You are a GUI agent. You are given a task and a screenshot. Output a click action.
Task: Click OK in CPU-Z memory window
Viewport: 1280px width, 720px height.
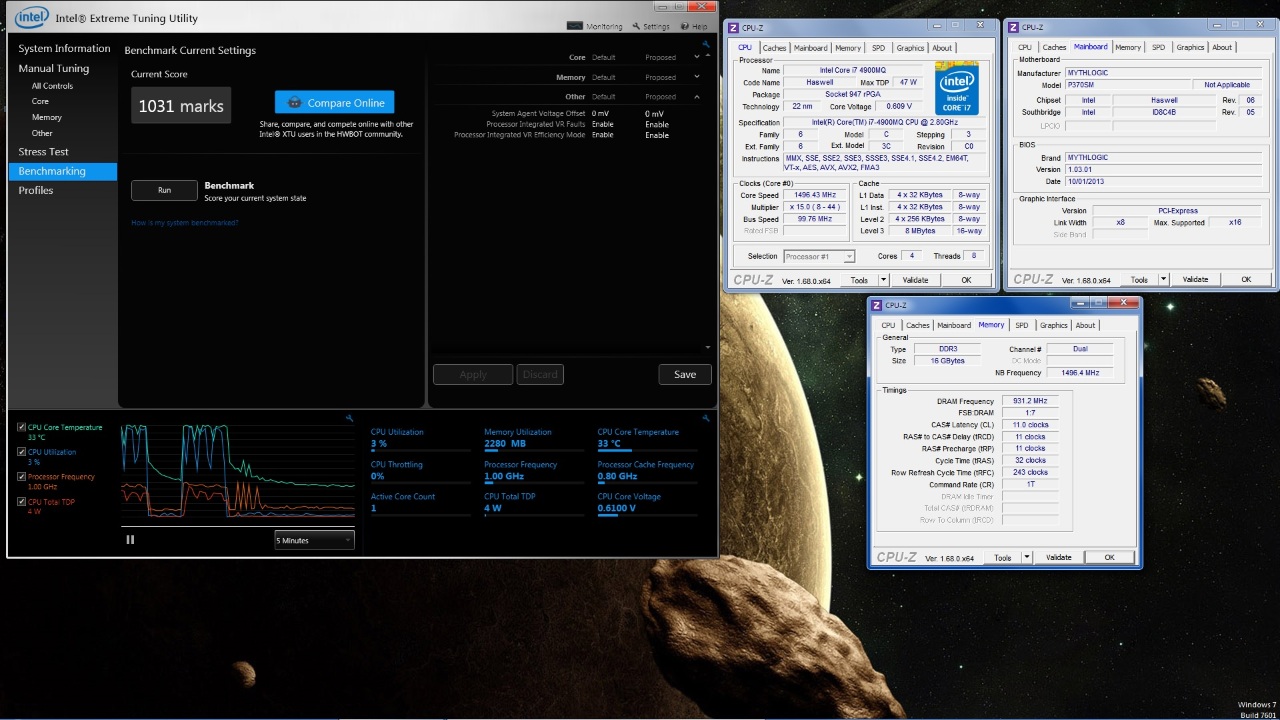pos(1109,558)
